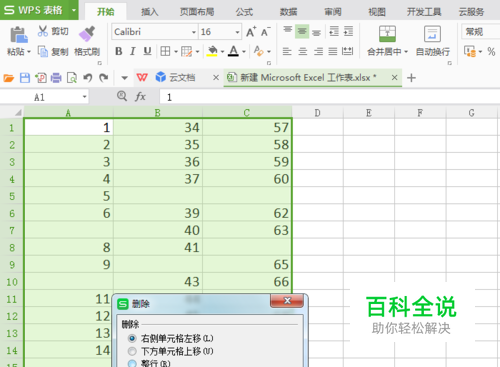This screenshot has height=367, width=500.
Task: Expand the quick access toolbar arrow
Action: coord(124,78)
